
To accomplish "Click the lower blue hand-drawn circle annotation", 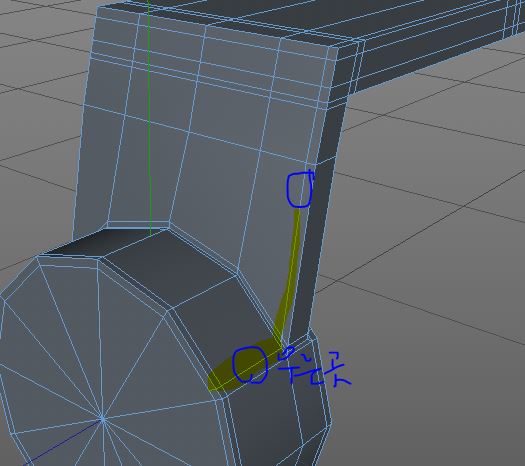I will coord(250,365).
